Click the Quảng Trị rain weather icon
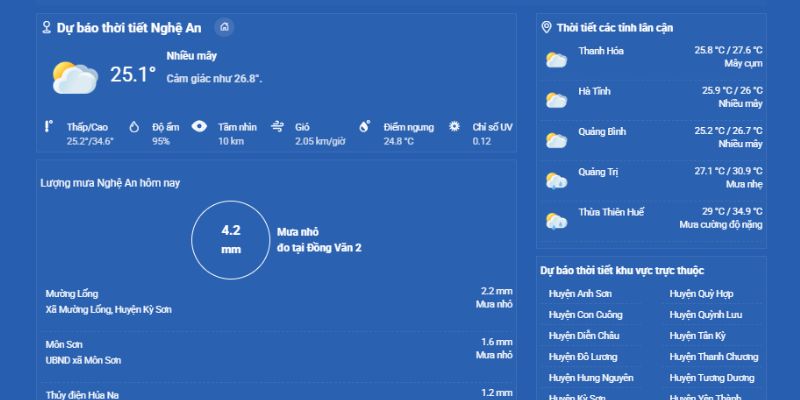Viewport: 800px width, 400px height. click(556, 181)
